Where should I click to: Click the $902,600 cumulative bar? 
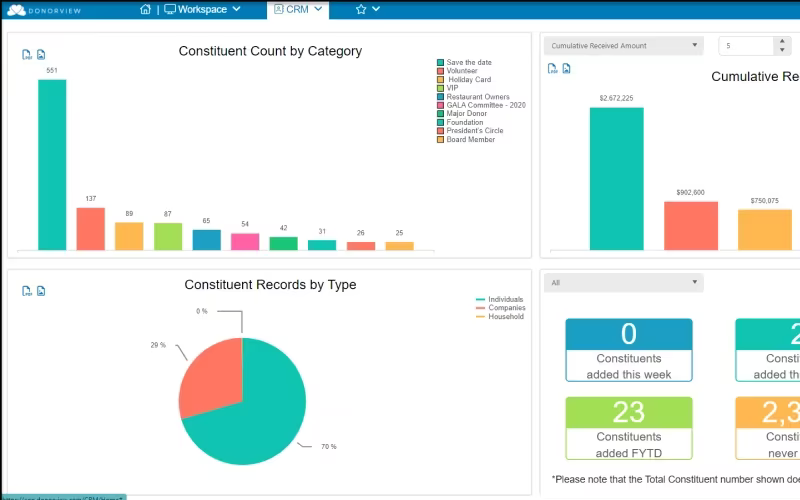691,226
